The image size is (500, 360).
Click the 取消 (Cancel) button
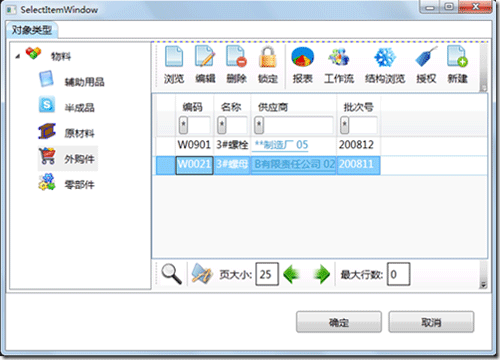pyautogui.click(x=431, y=322)
